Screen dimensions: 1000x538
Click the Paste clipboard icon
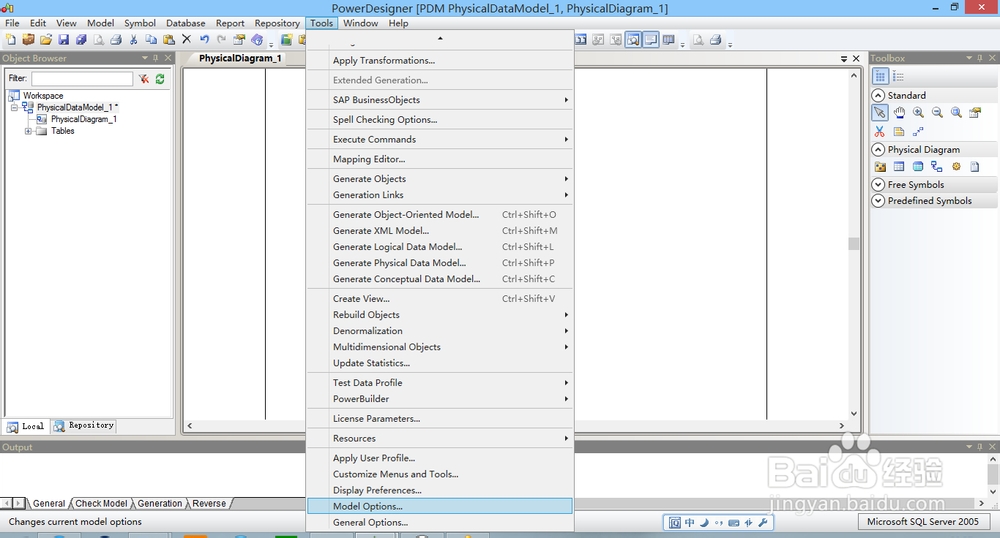169,40
